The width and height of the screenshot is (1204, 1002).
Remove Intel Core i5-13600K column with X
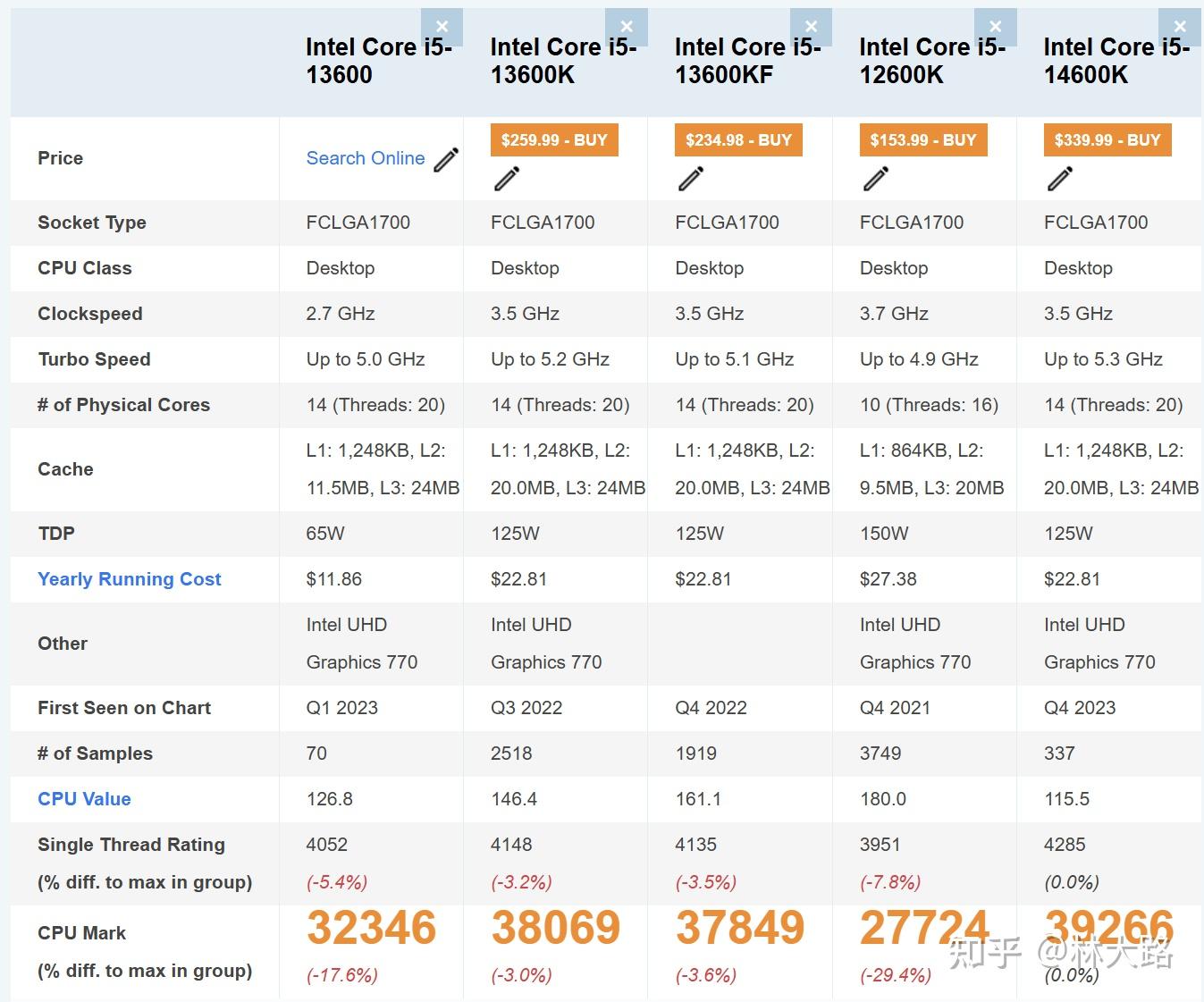click(627, 27)
